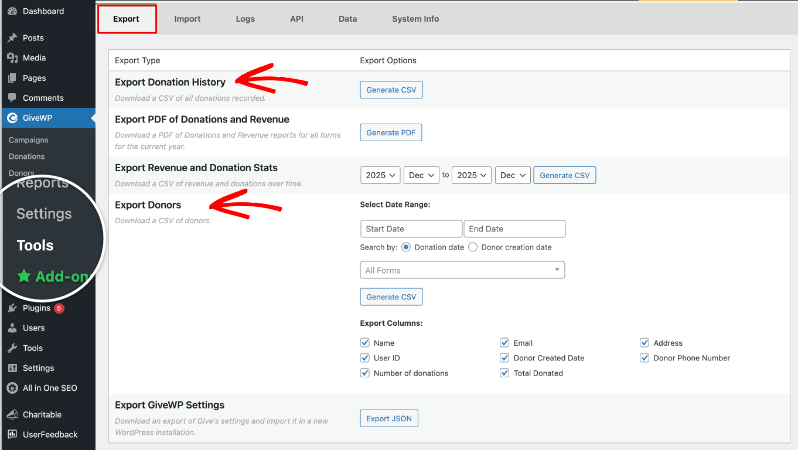
Task: Open the Dashboard icon in sidebar
Action: point(12,11)
